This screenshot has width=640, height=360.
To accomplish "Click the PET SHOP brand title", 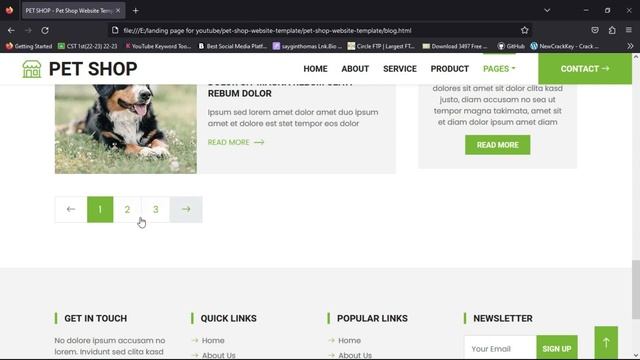I will 93,69.
